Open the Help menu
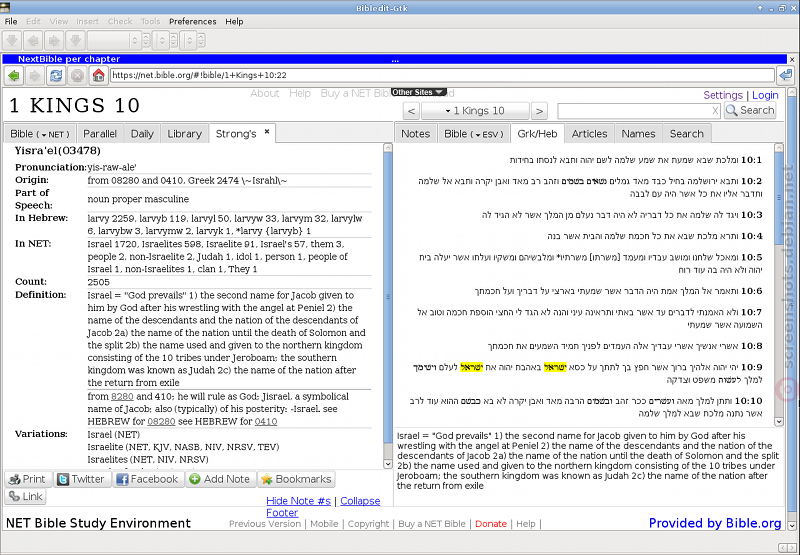 [x=234, y=21]
